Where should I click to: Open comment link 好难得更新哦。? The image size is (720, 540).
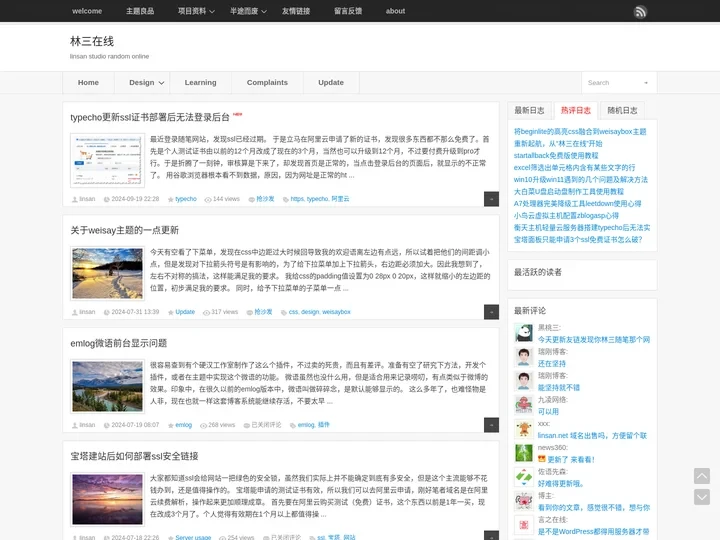pos(561,484)
